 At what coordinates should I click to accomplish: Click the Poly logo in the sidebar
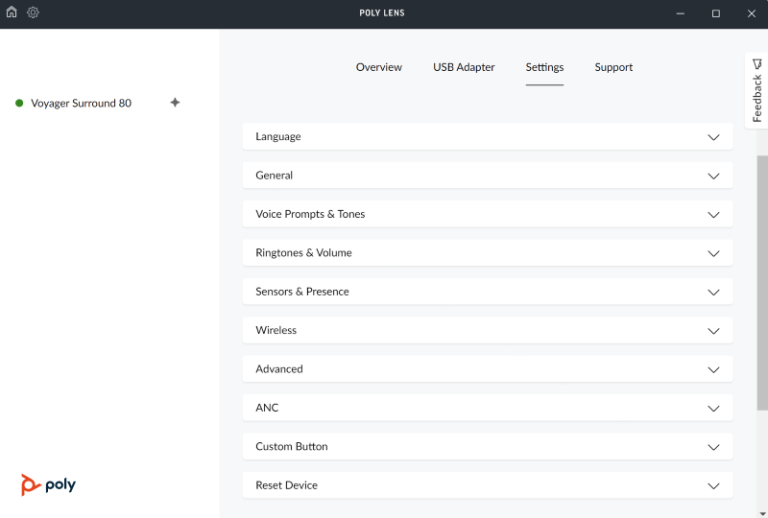click(48, 485)
